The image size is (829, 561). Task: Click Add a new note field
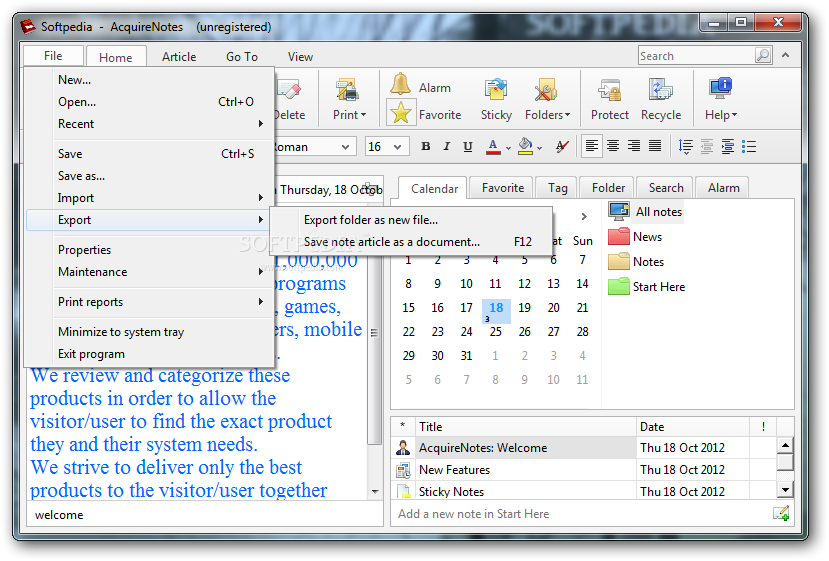click(x=581, y=513)
